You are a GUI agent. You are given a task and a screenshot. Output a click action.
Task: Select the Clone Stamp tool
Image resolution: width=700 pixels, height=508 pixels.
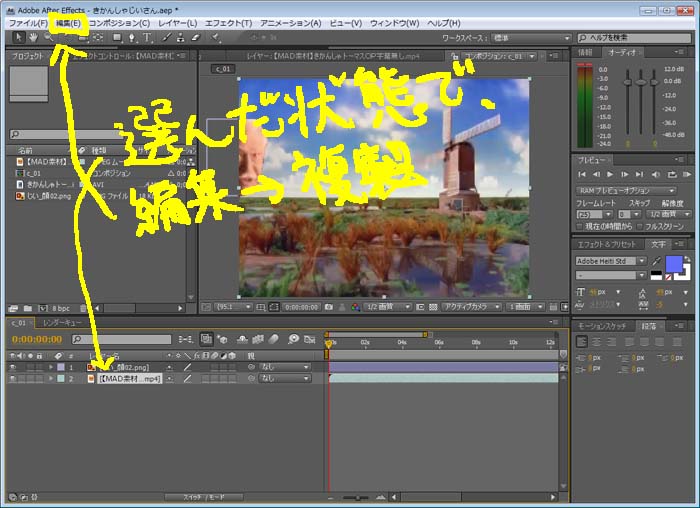tap(180, 37)
